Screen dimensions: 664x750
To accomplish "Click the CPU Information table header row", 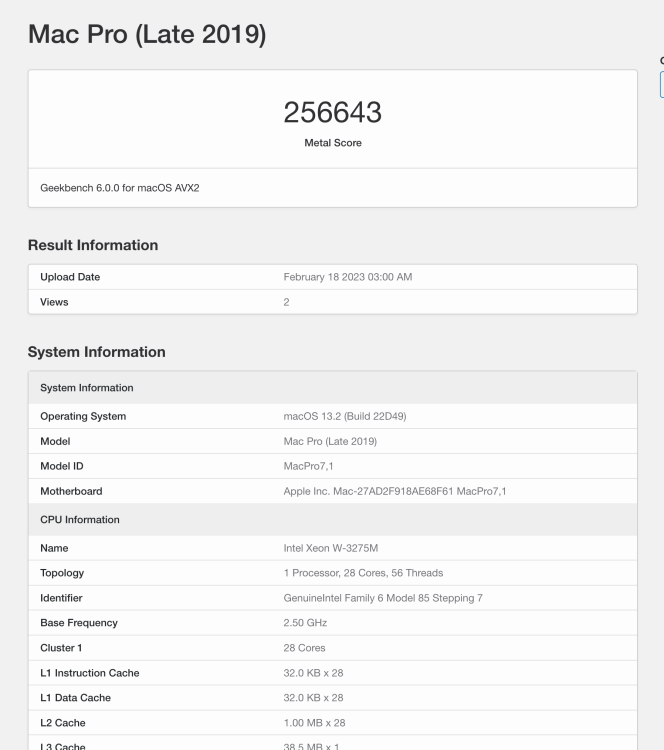I will [x=332, y=519].
